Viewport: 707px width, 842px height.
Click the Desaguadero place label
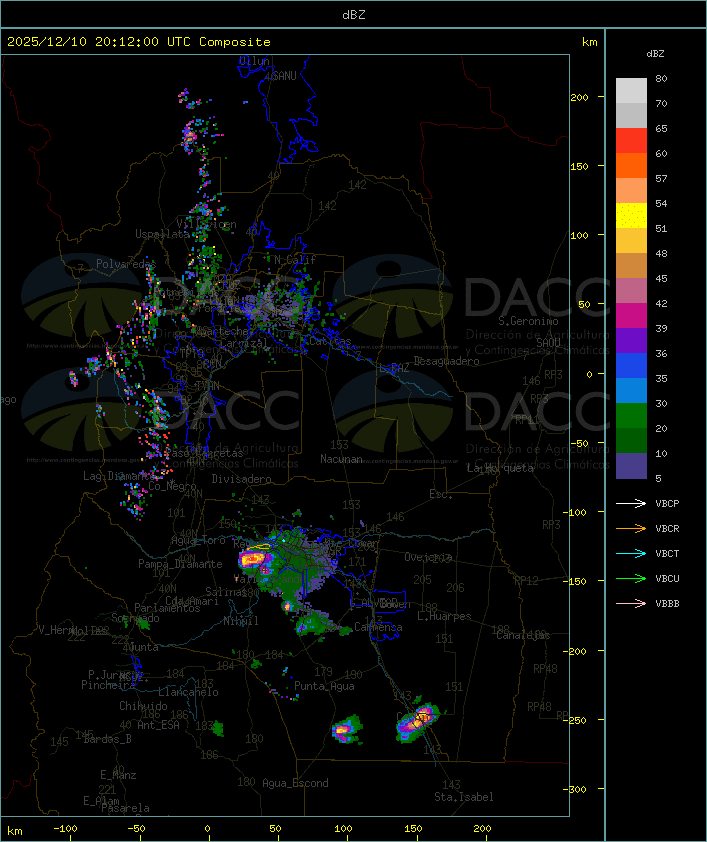click(446, 361)
